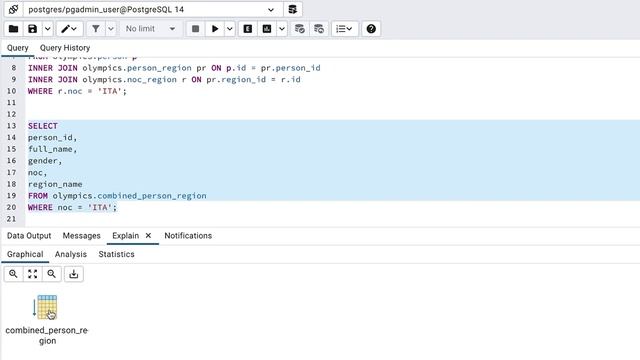This screenshot has height=360, width=640.
Task: Click line number 13 in gutter
Action: [11, 126]
